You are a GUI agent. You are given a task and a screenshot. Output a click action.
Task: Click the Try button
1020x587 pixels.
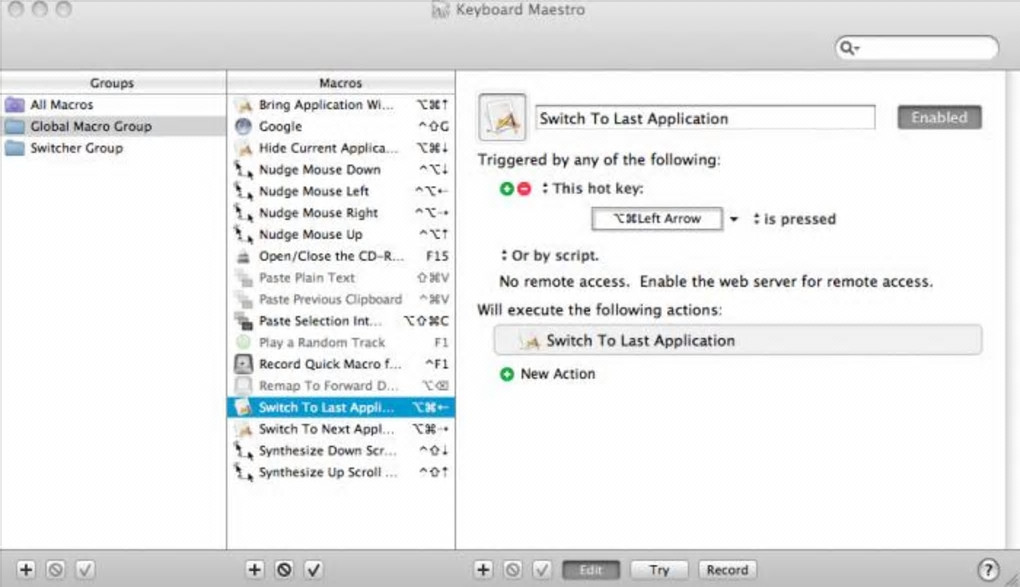(659, 570)
